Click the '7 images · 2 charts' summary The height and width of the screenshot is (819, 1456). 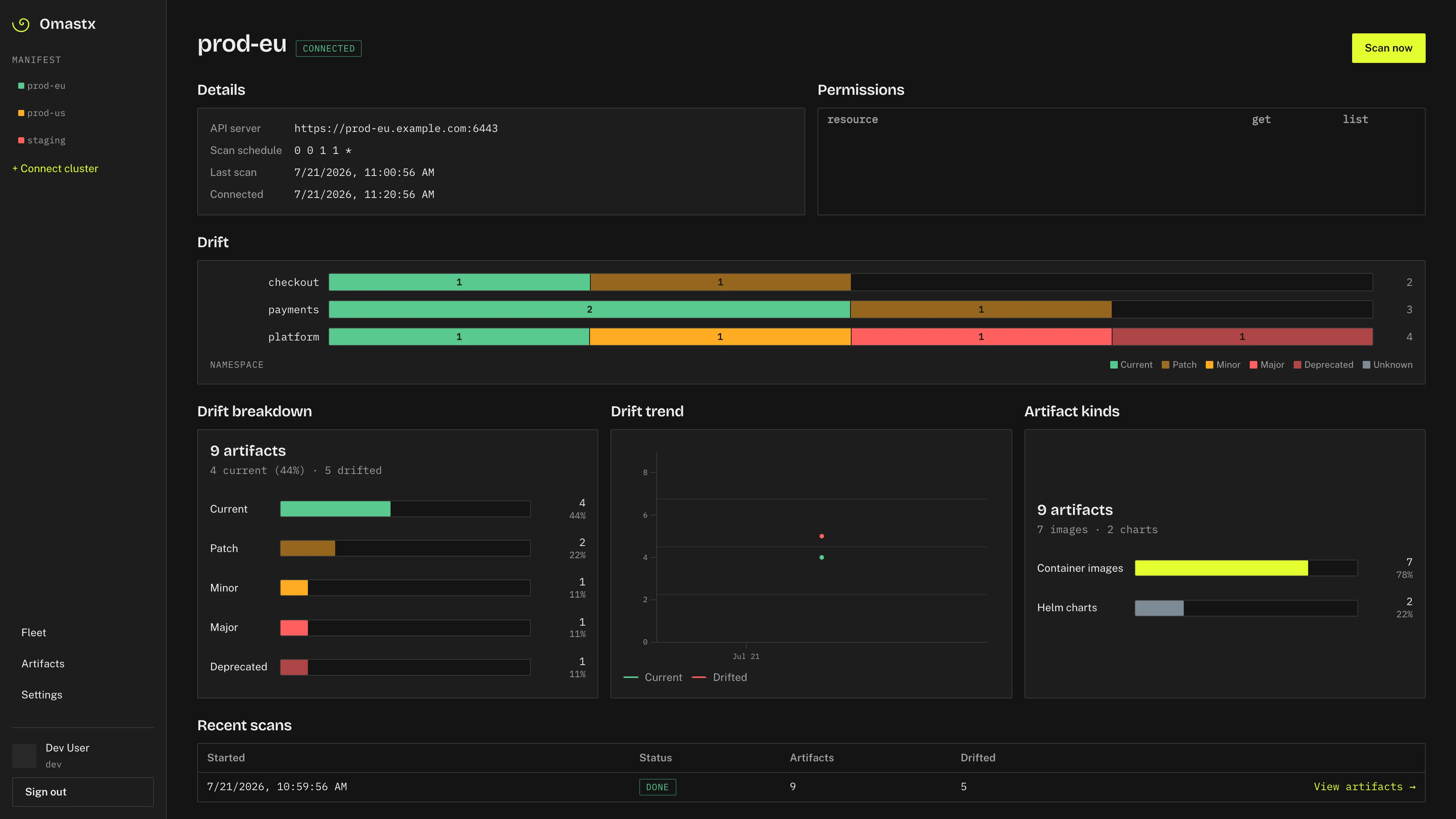tap(1097, 530)
